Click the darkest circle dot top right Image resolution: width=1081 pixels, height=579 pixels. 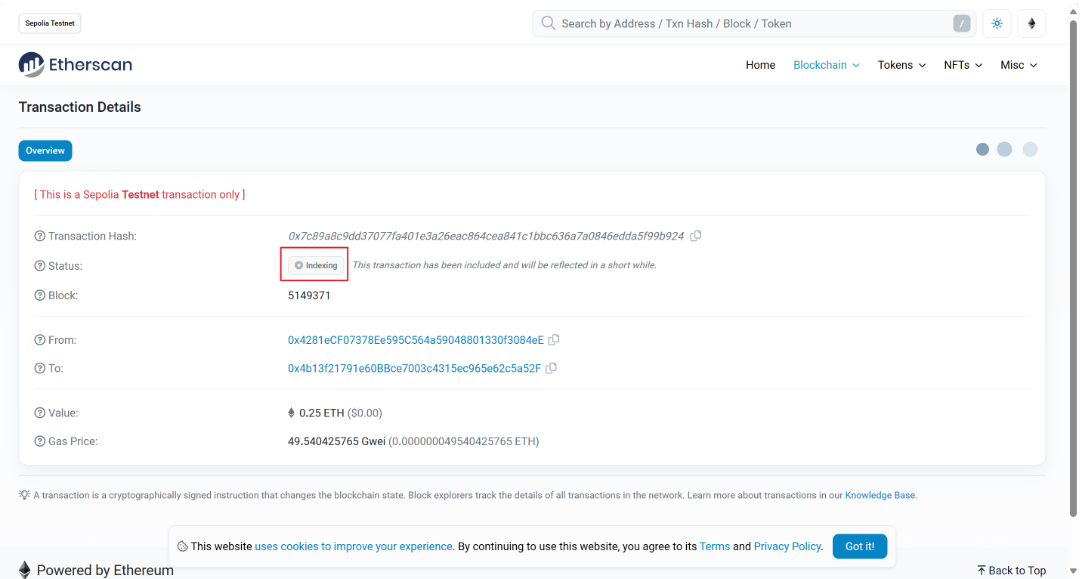pos(982,149)
